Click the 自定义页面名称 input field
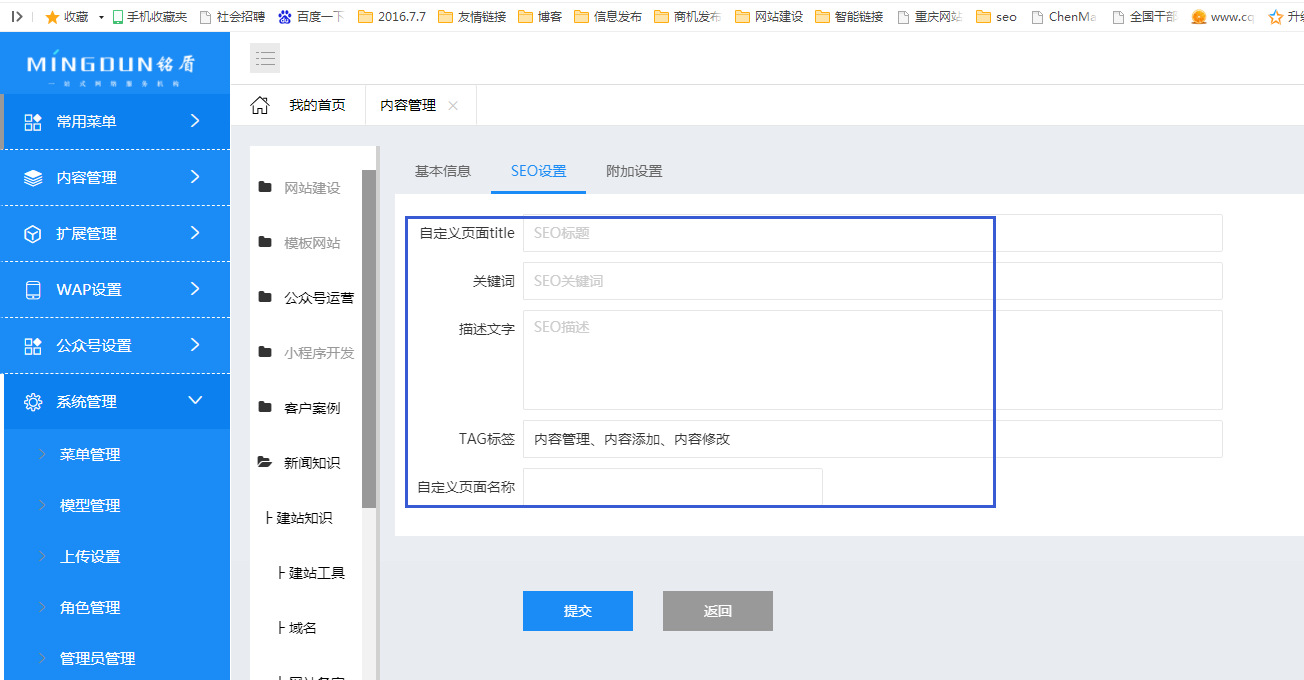1304x680 pixels. coord(673,487)
